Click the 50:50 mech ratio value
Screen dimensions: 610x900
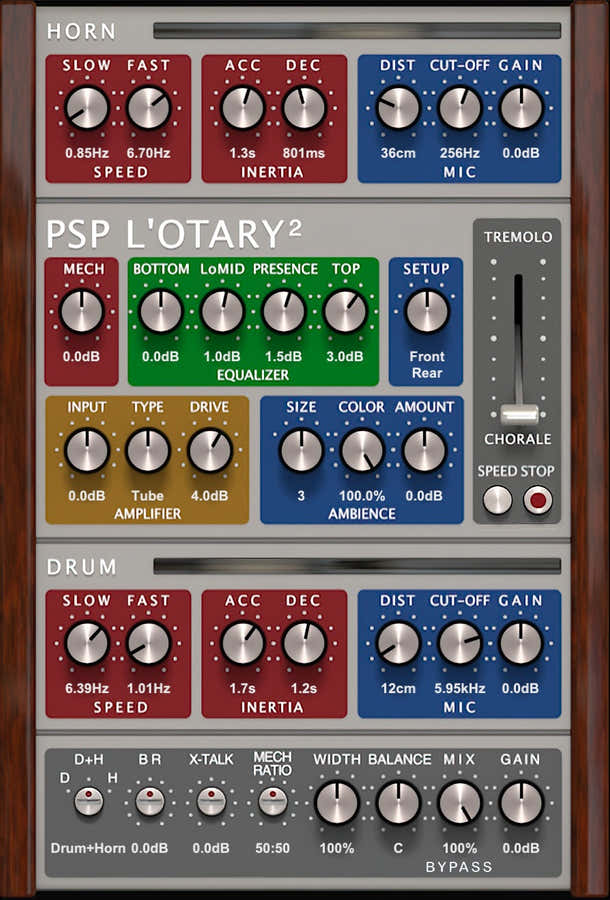273,848
